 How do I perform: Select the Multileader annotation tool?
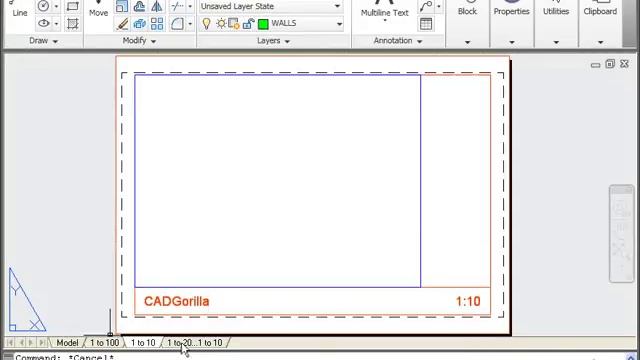(x=426, y=6)
